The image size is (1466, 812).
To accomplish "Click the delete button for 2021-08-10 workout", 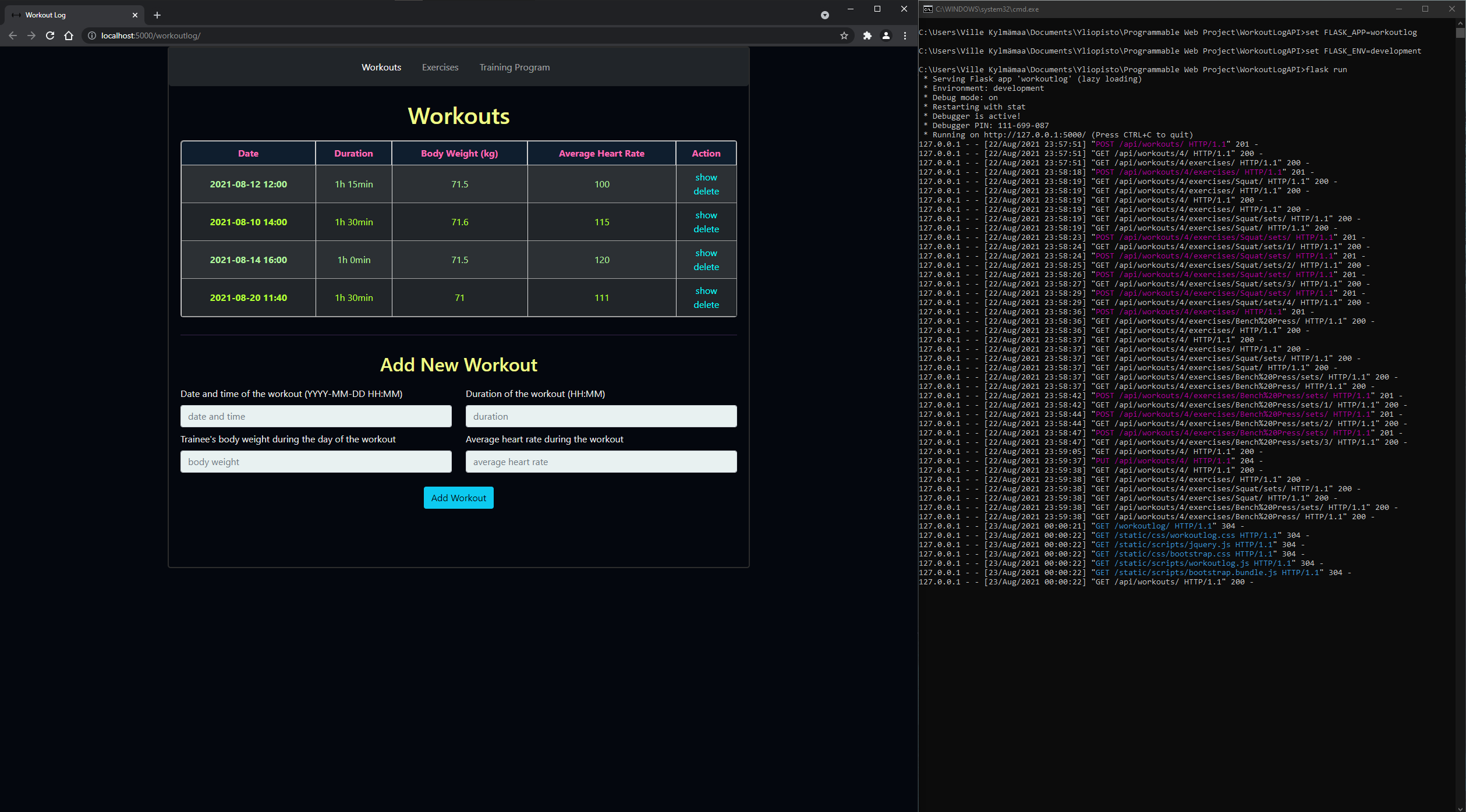I will [x=705, y=228].
